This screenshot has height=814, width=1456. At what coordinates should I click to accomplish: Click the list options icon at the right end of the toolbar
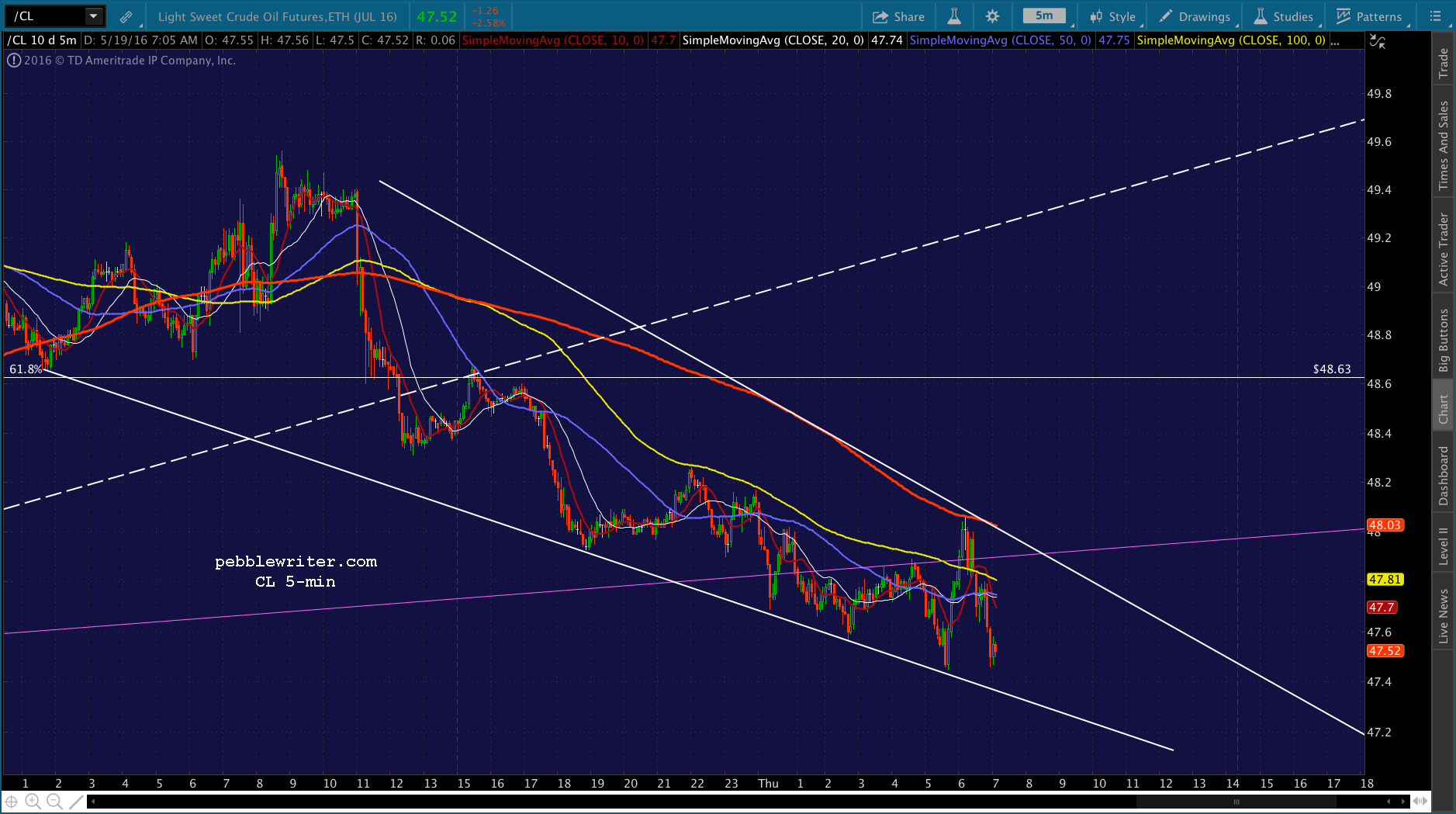[1435, 16]
